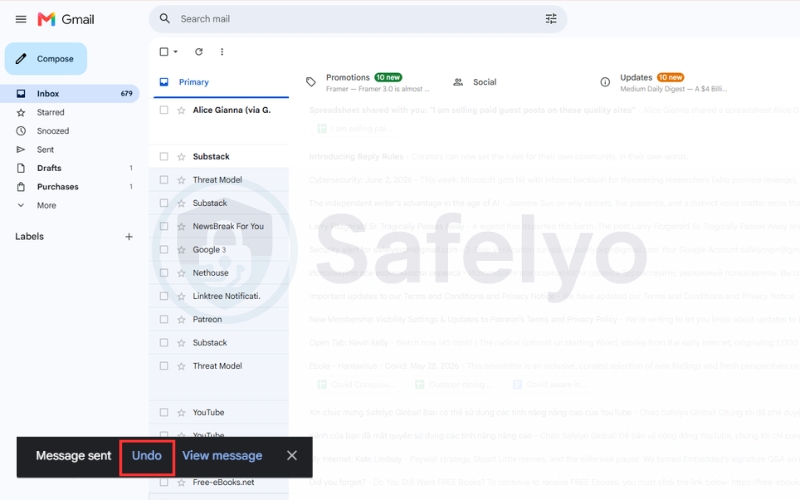Open the Free-eBooks.net email
Viewport: 800px width, 500px height.
474,483
